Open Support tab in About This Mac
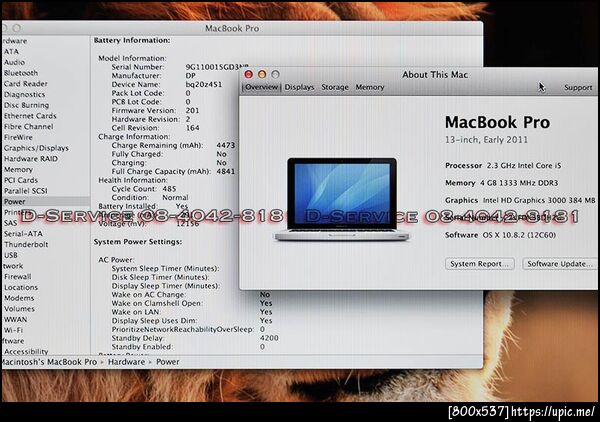The width and height of the screenshot is (600, 422). [x=578, y=88]
